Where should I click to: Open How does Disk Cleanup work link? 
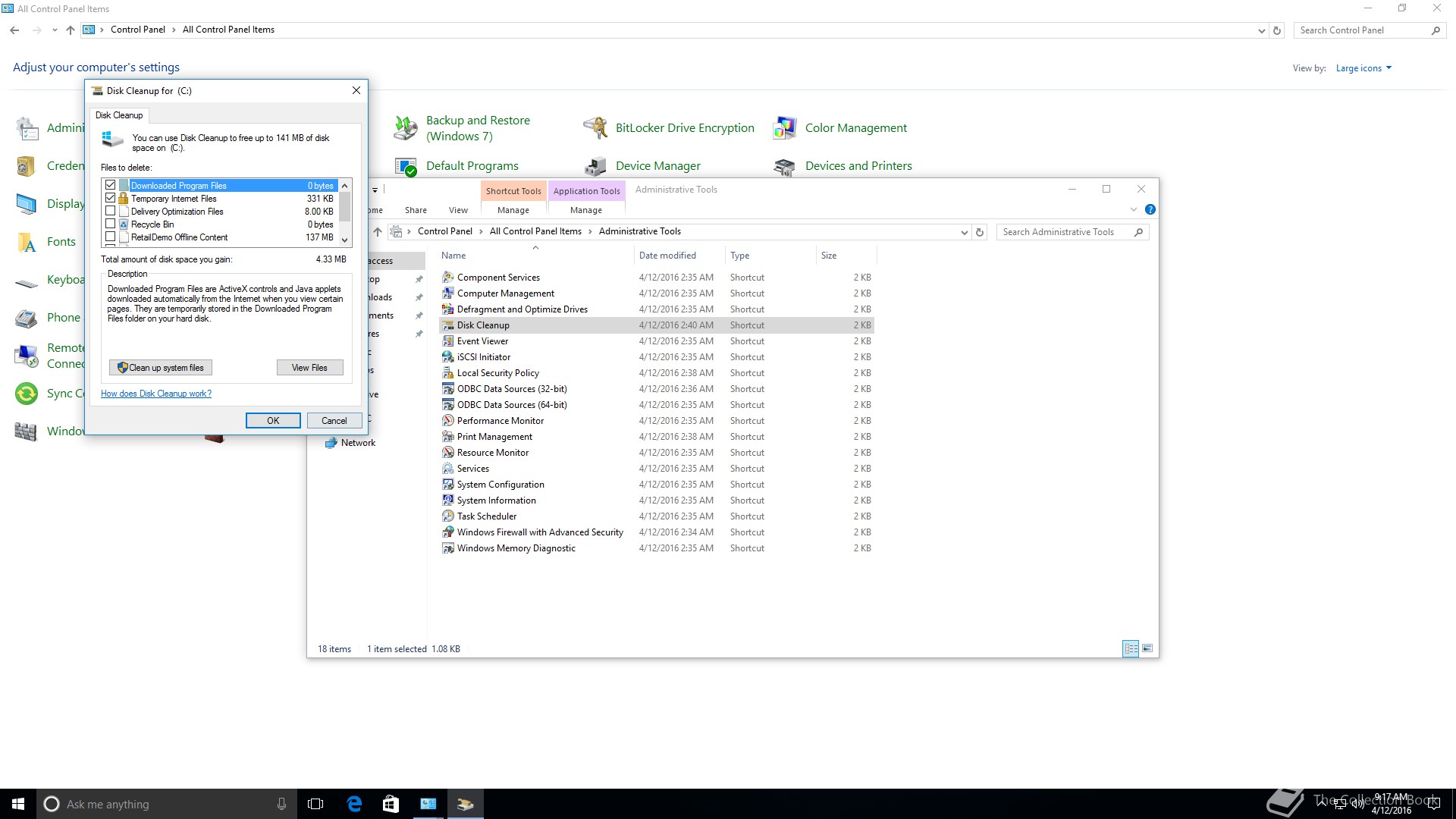[156, 394]
